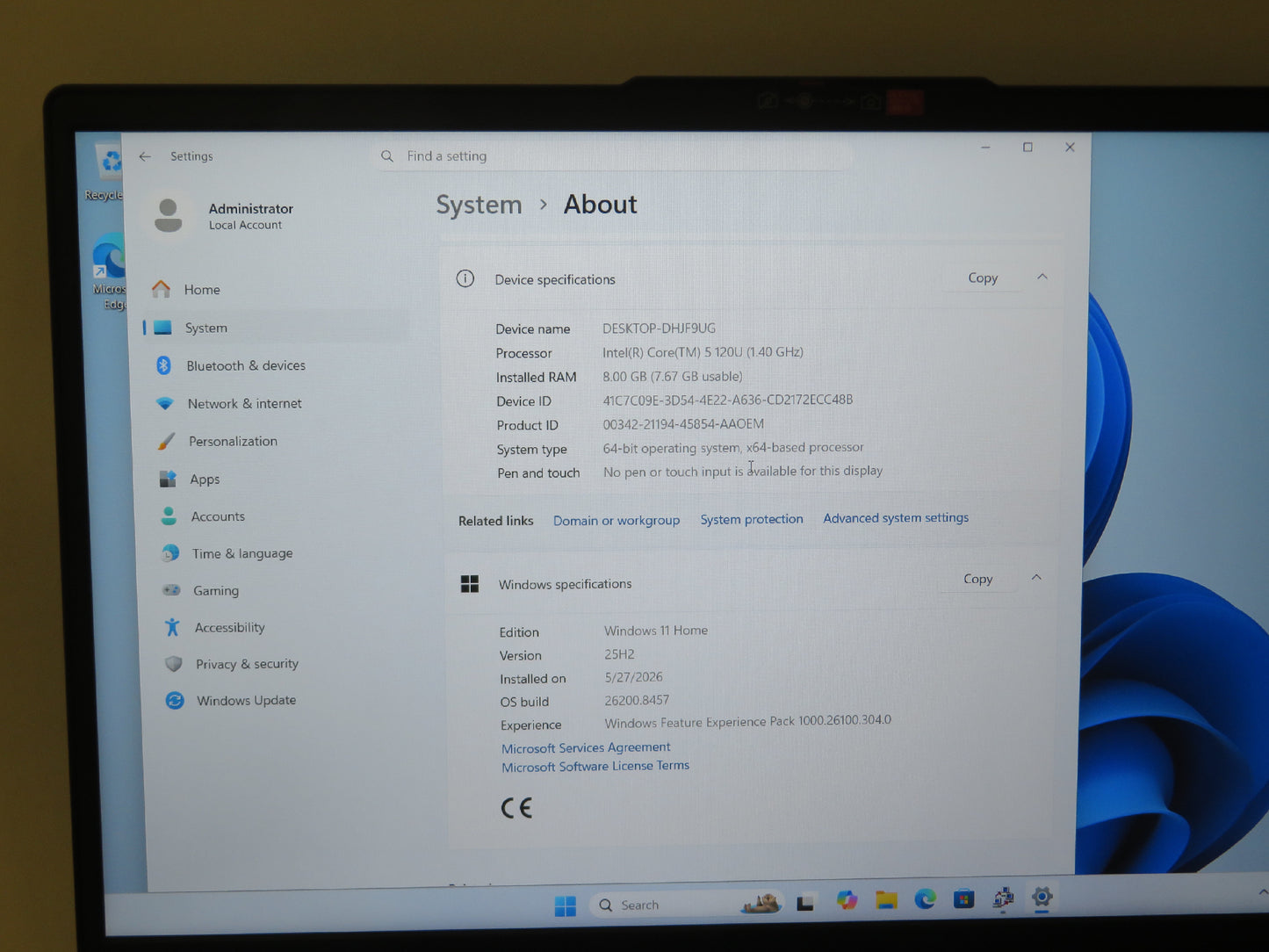Click the Windows logo beside Windows specifications
The width and height of the screenshot is (1269, 952).
tap(470, 584)
